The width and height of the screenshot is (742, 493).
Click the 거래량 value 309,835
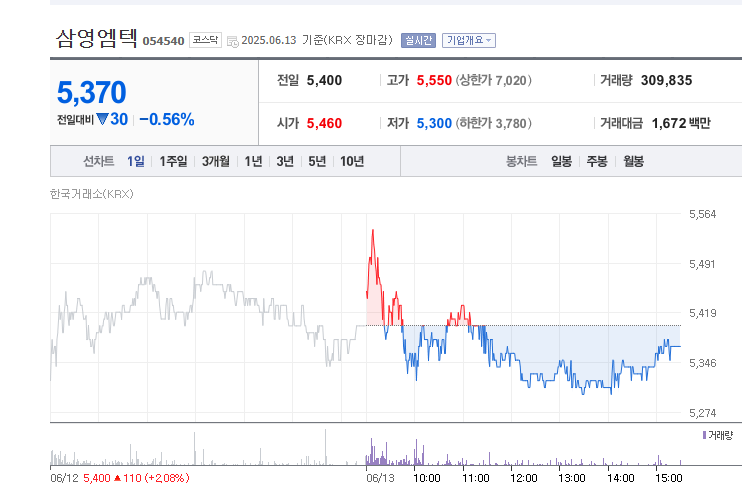[x=666, y=80]
